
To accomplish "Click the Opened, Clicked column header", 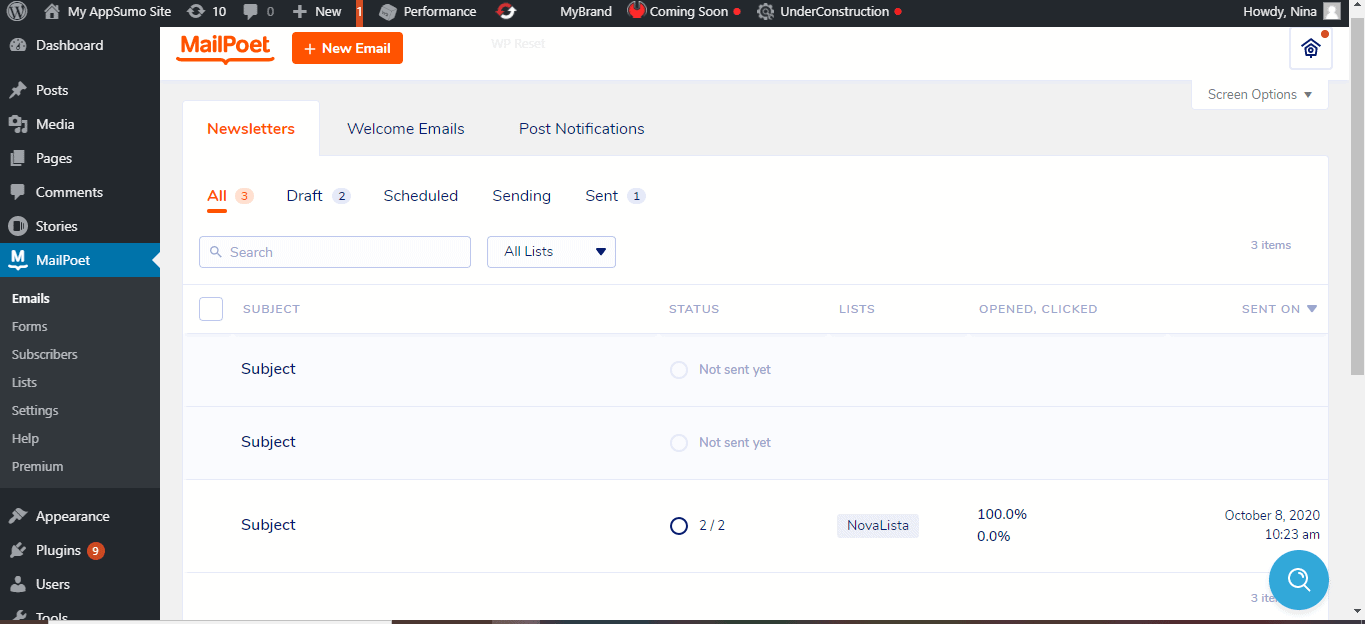I will (1038, 309).
